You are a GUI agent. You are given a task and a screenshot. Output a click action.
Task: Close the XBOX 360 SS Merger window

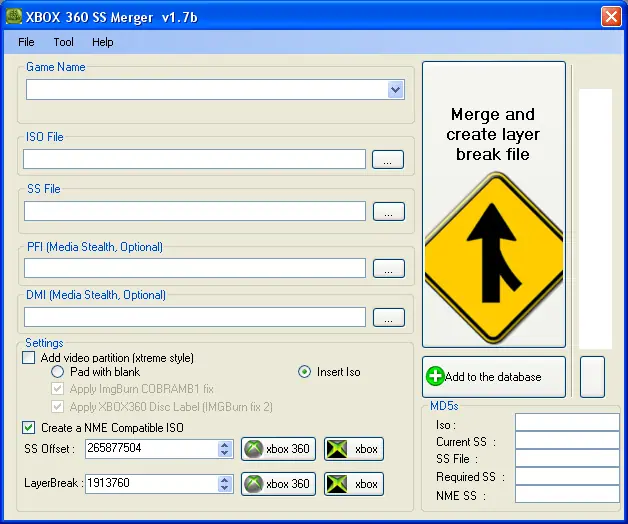pyautogui.click(x=611, y=17)
